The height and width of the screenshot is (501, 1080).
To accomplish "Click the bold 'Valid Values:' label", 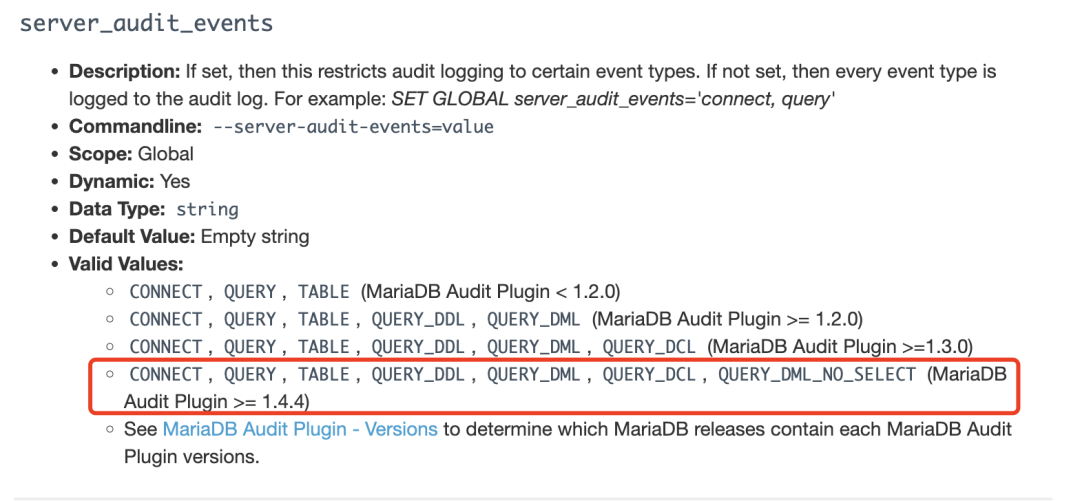I will point(126,264).
